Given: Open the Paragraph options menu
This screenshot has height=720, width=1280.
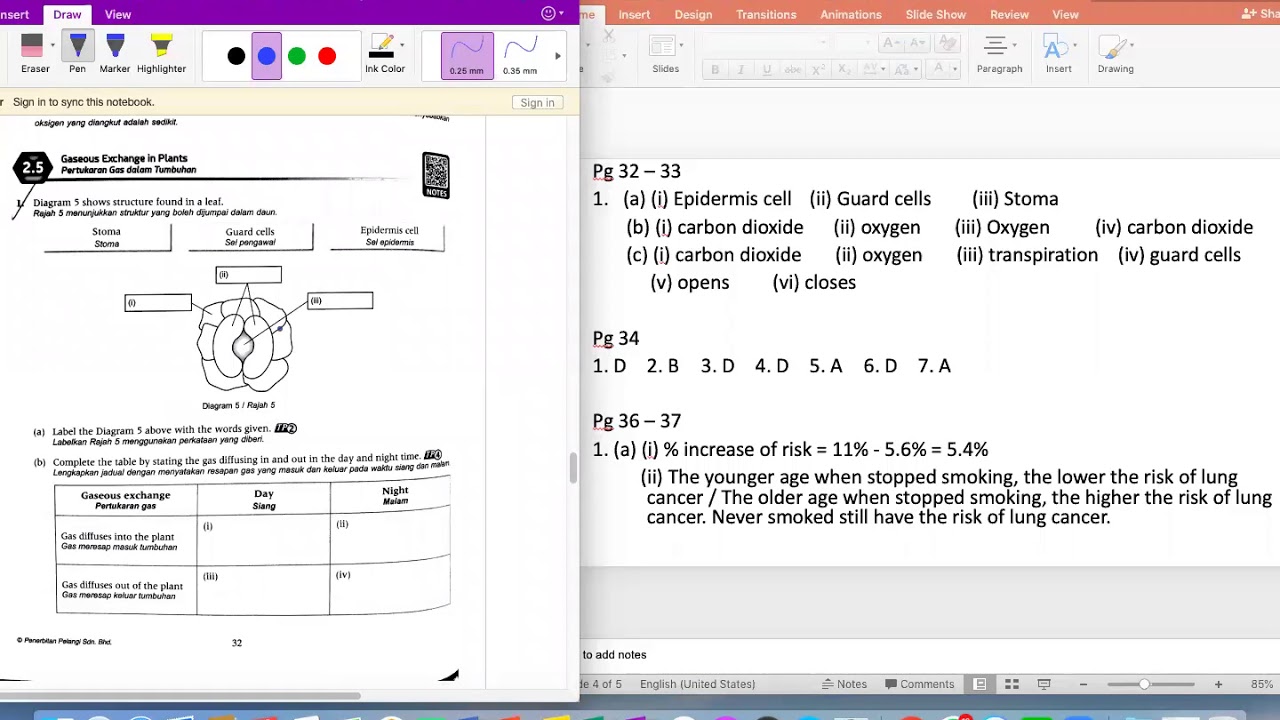Looking at the screenshot, I should pos(999,54).
